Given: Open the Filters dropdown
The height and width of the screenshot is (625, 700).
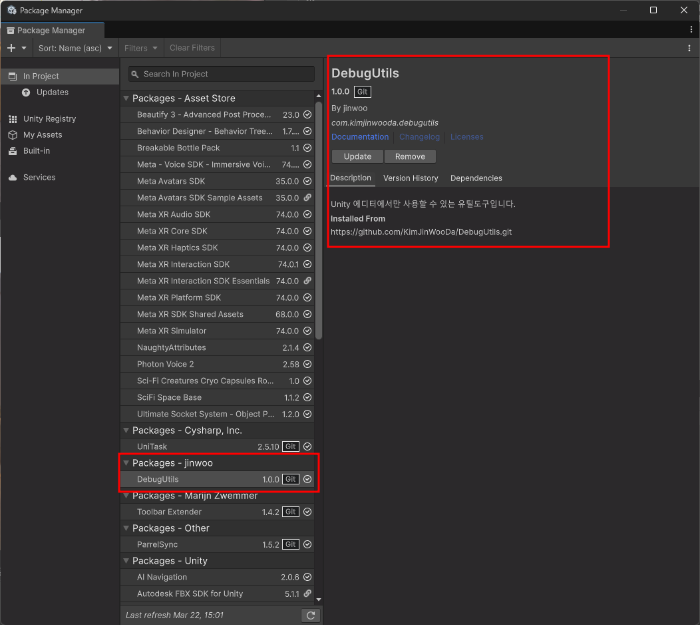Looking at the screenshot, I should (x=141, y=48).
